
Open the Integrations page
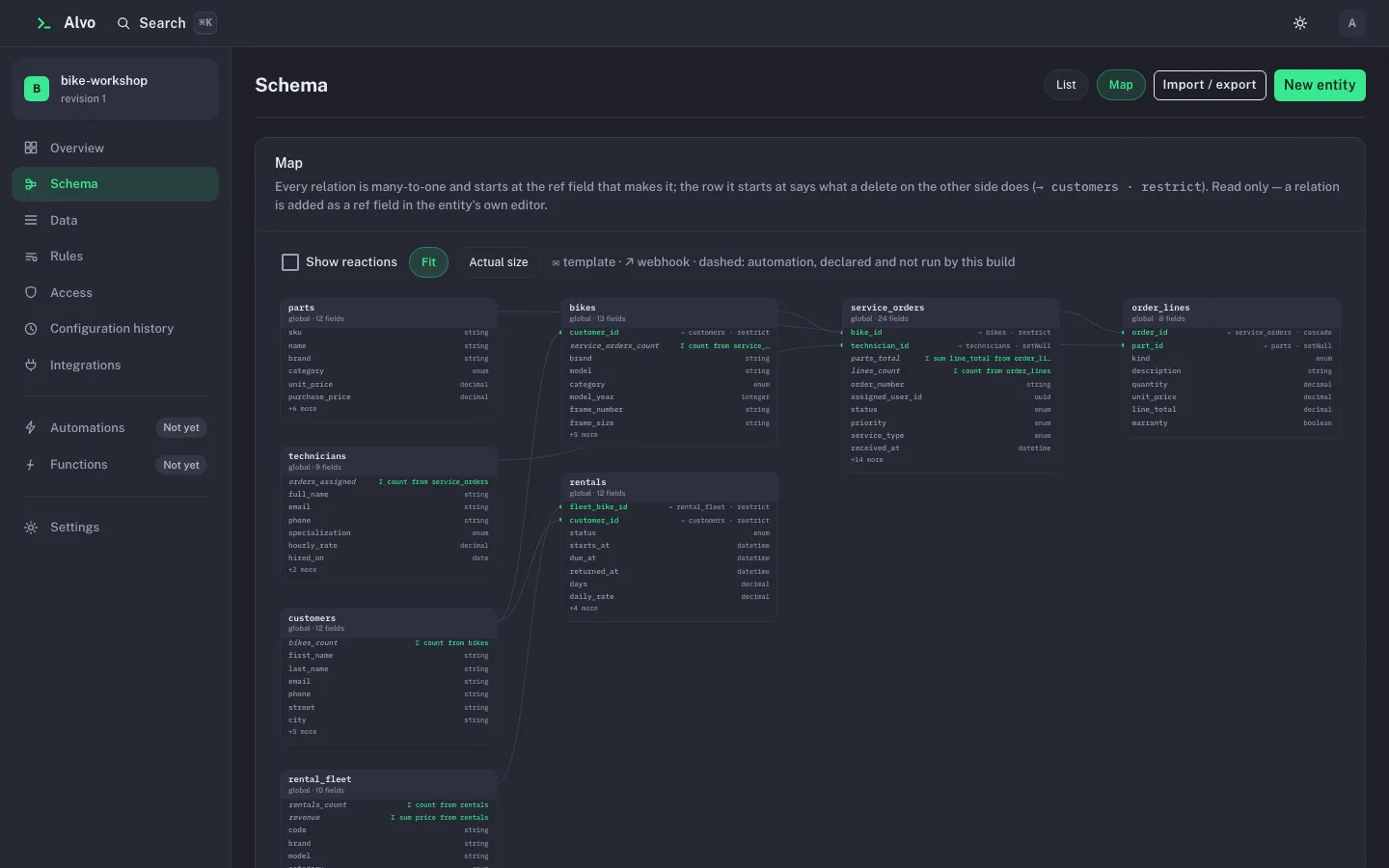(115, 365)
